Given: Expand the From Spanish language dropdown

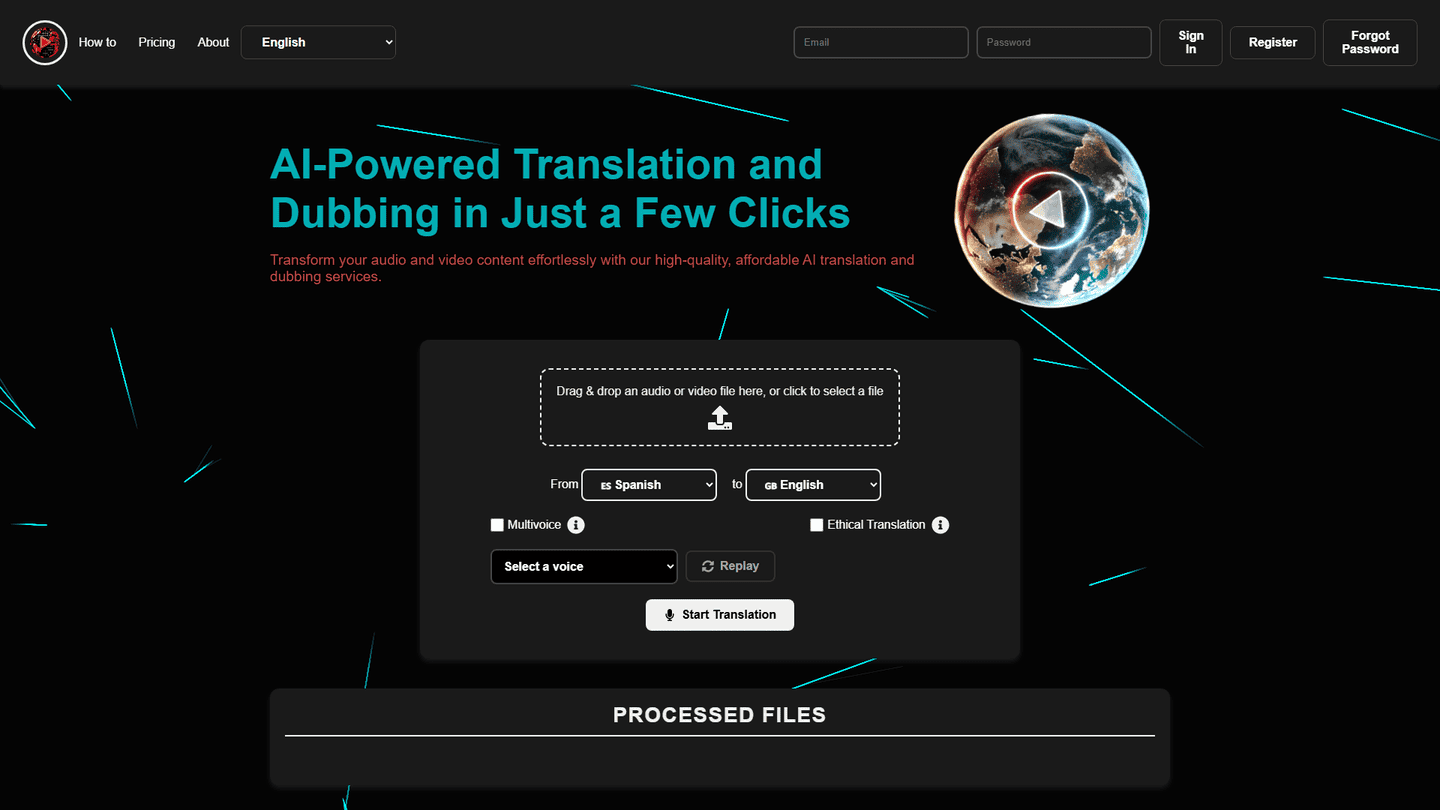Looking at the screenshot, I should coord(649,485).
